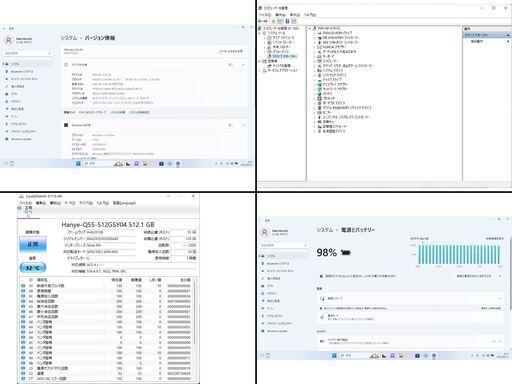Click the 電源とバッテリー window vertical scrollbar
Image resolution: width=512 pixels, height=384 pixels.
(x=510, y=273)
